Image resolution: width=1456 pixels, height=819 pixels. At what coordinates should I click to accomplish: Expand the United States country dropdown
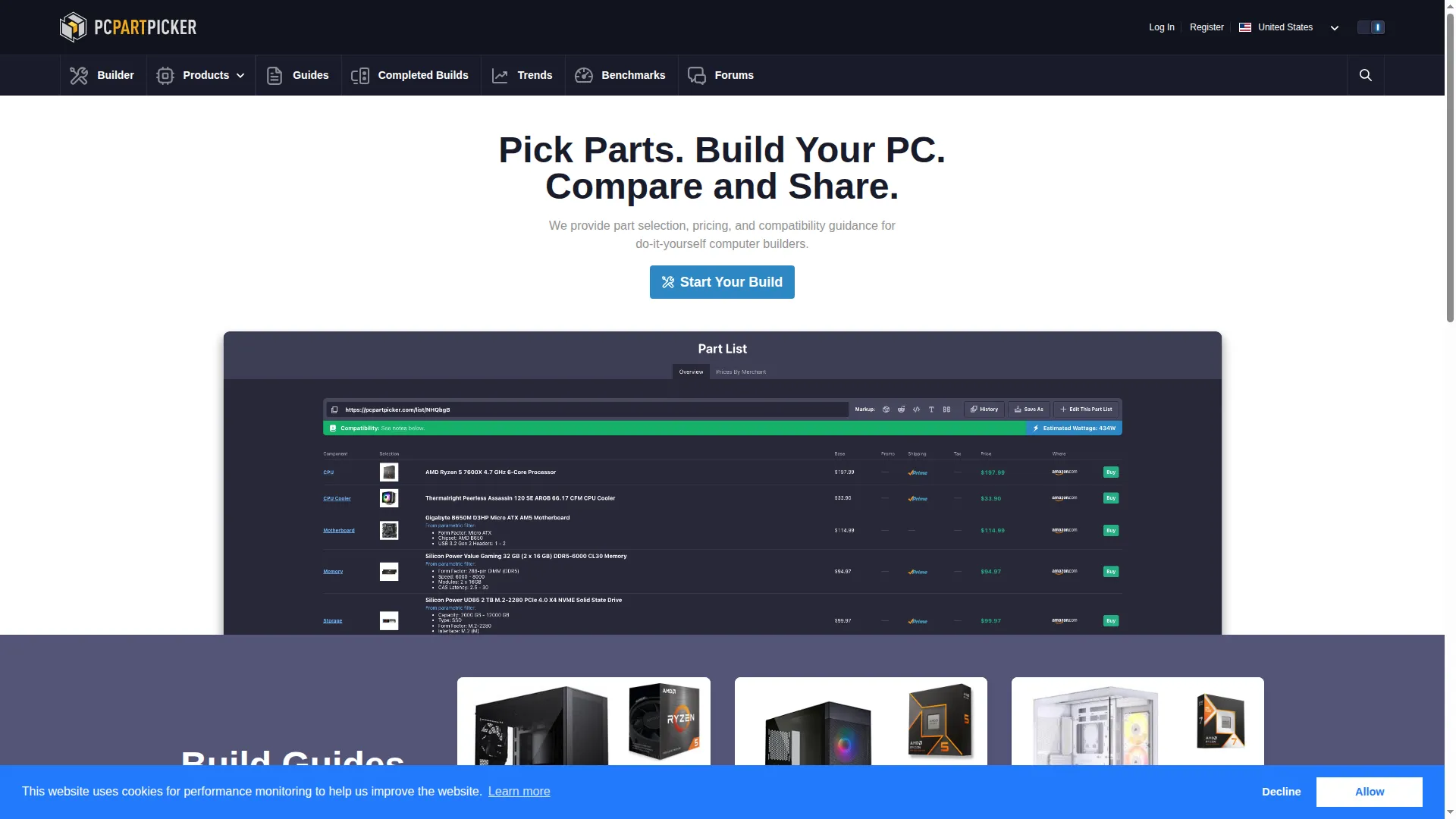[1288, 27]
